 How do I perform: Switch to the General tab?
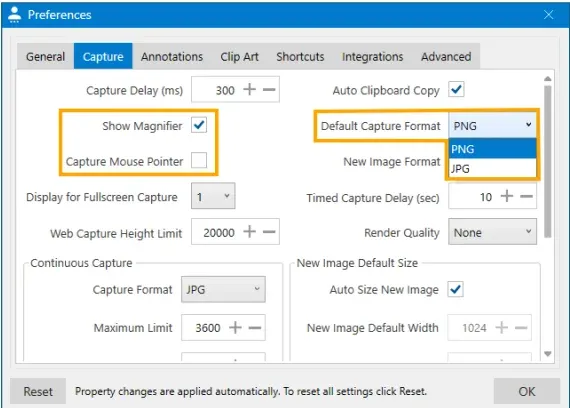(45, 56)
